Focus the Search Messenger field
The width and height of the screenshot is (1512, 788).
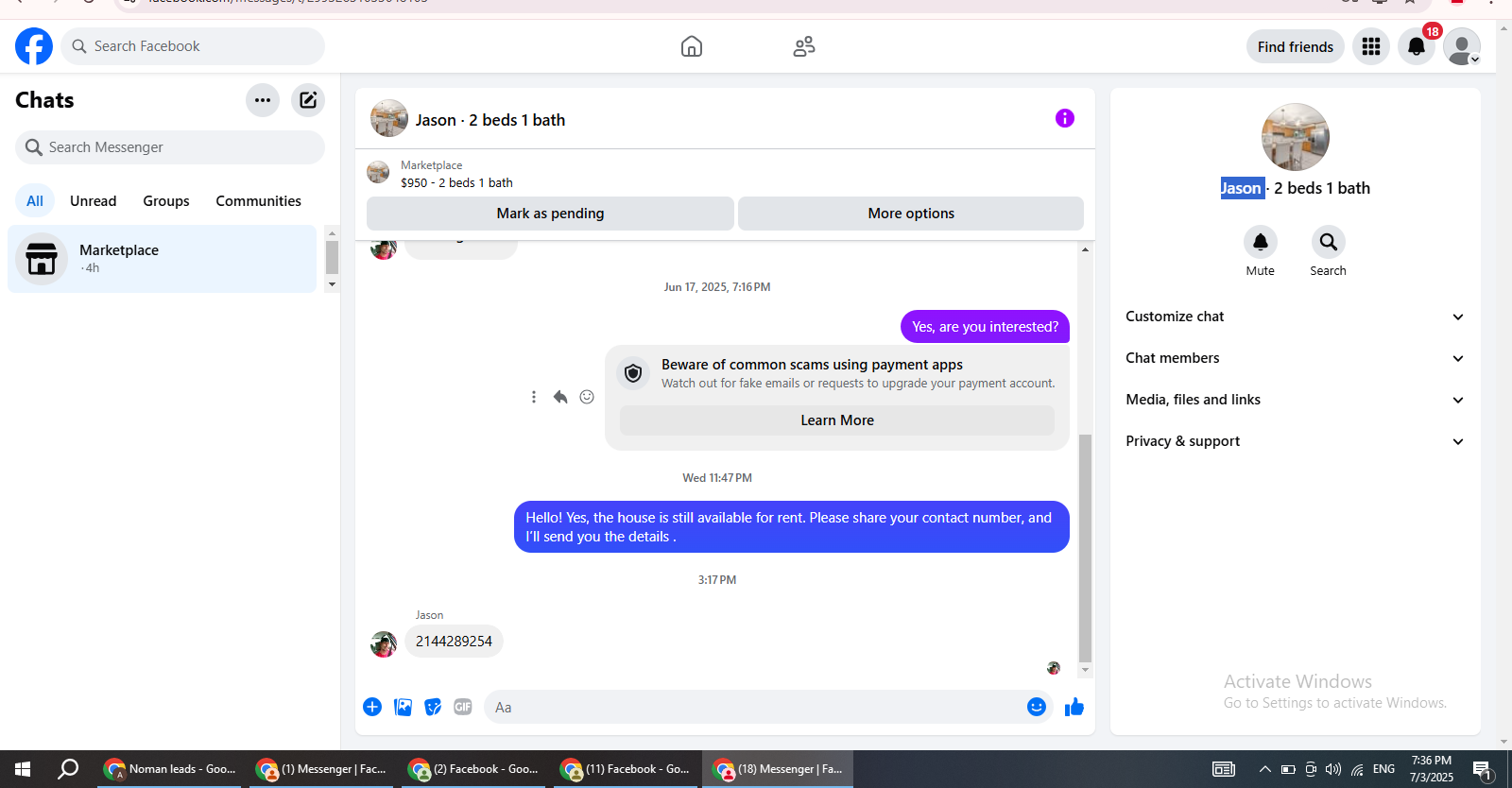170,147
